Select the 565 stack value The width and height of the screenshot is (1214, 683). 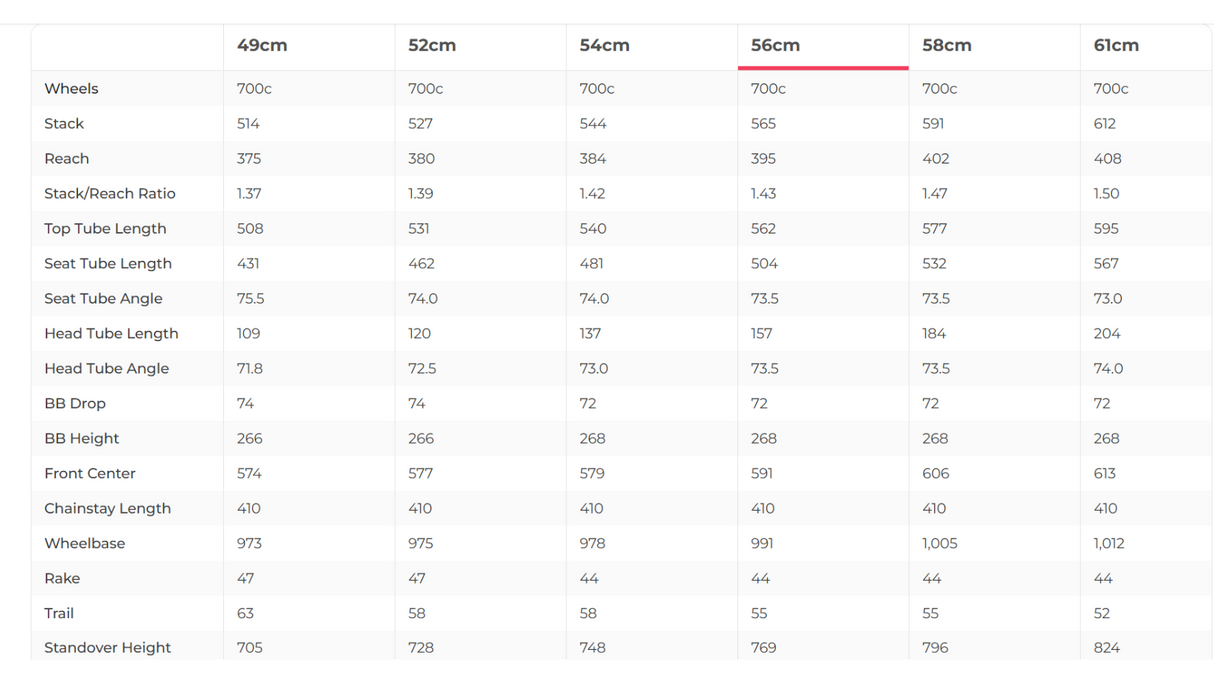763,124
